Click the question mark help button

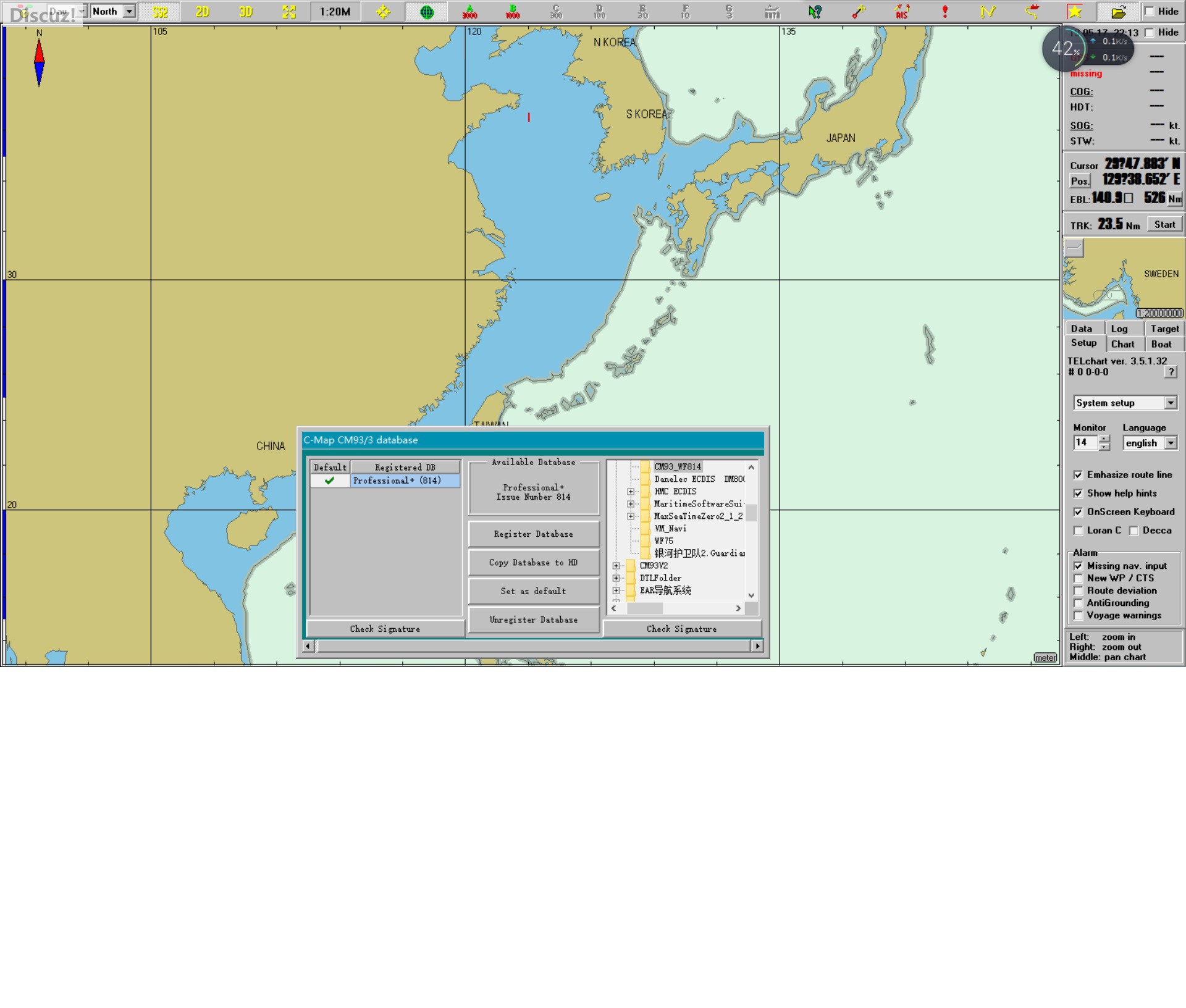click(x=1171, y=372)
